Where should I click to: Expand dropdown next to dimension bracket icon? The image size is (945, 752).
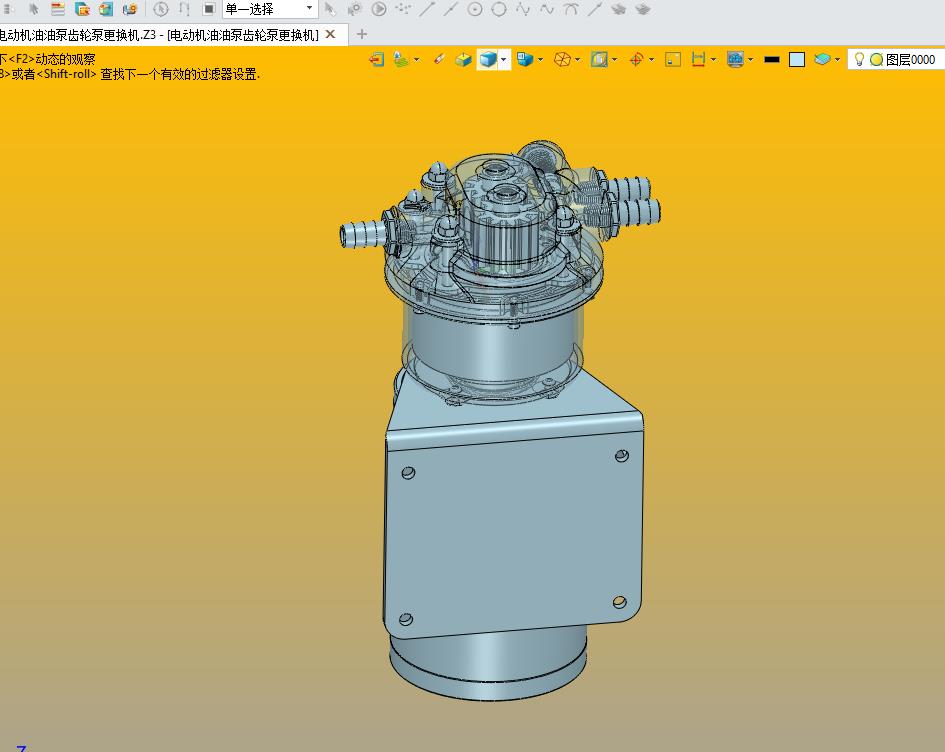click(x=714, y=59)
